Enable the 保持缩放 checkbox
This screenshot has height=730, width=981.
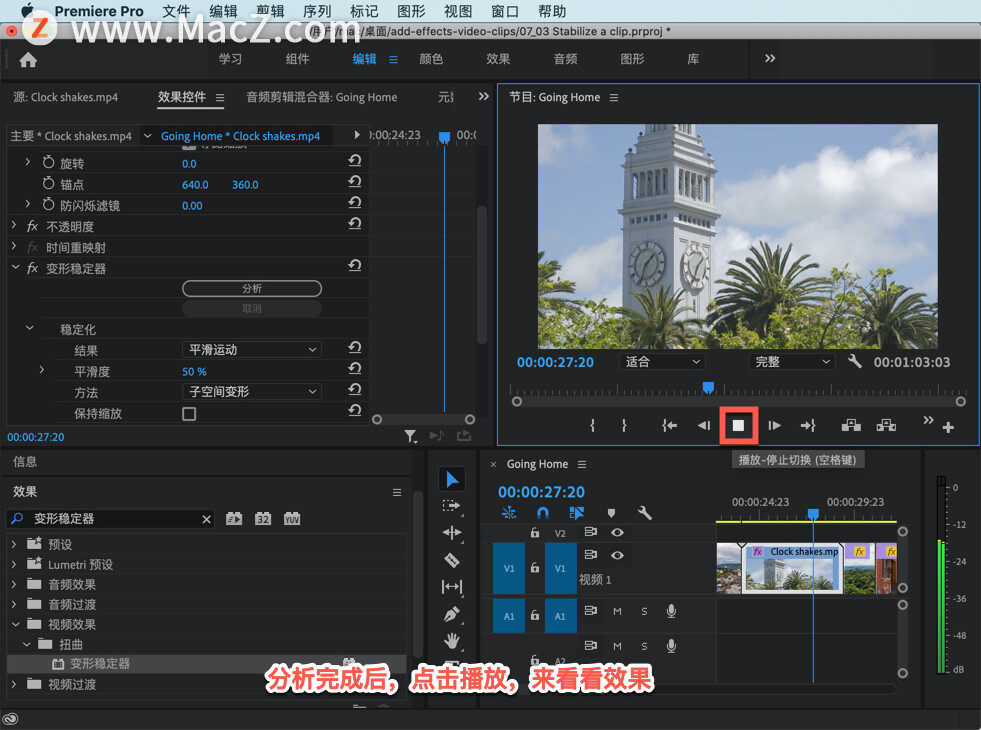pos(189,413)
